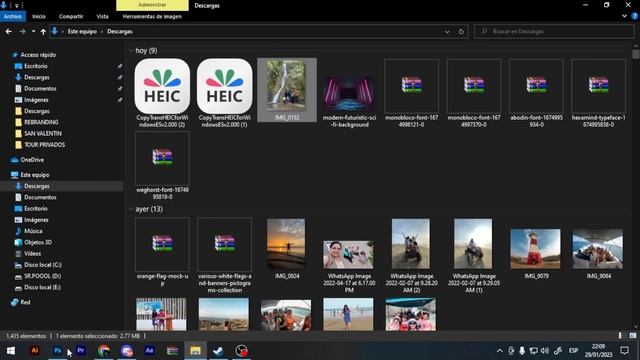Click 'Este equipo' in address bar
The width and height of the screenshot is (640, 360).
coord(82,31)
